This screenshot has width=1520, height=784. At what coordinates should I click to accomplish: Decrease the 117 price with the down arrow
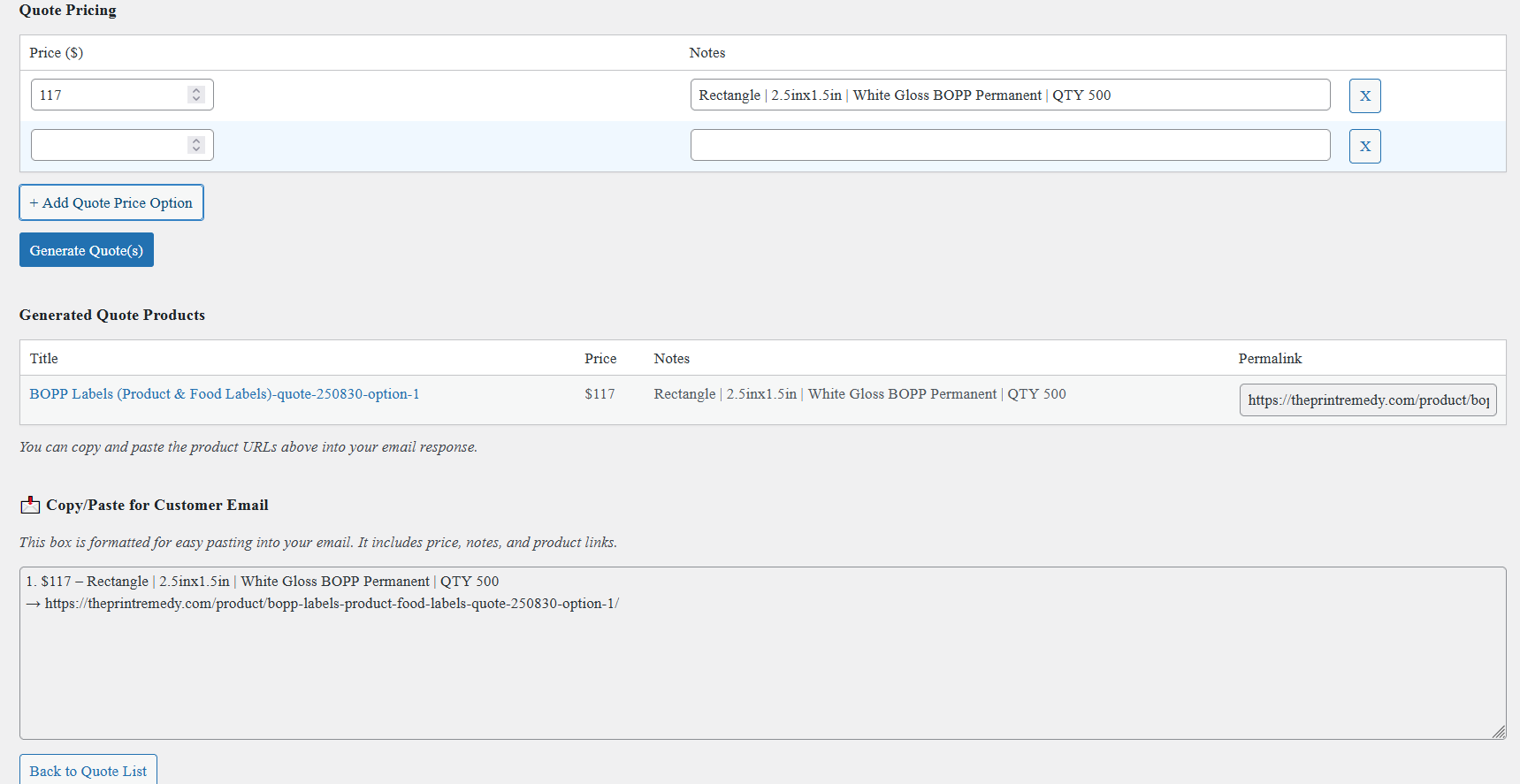pyautogui.click(x=196, y=99)
